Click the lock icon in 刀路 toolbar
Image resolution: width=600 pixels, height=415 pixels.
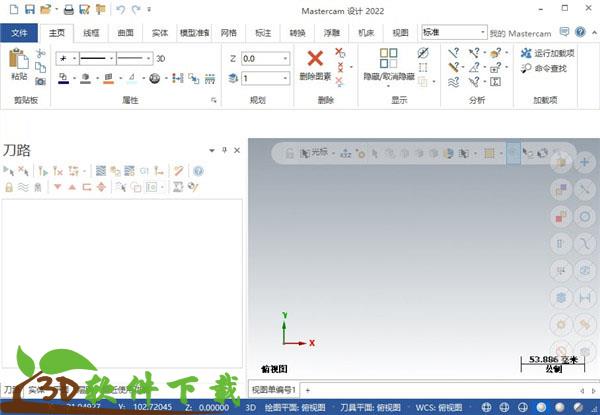click(9, 187)
